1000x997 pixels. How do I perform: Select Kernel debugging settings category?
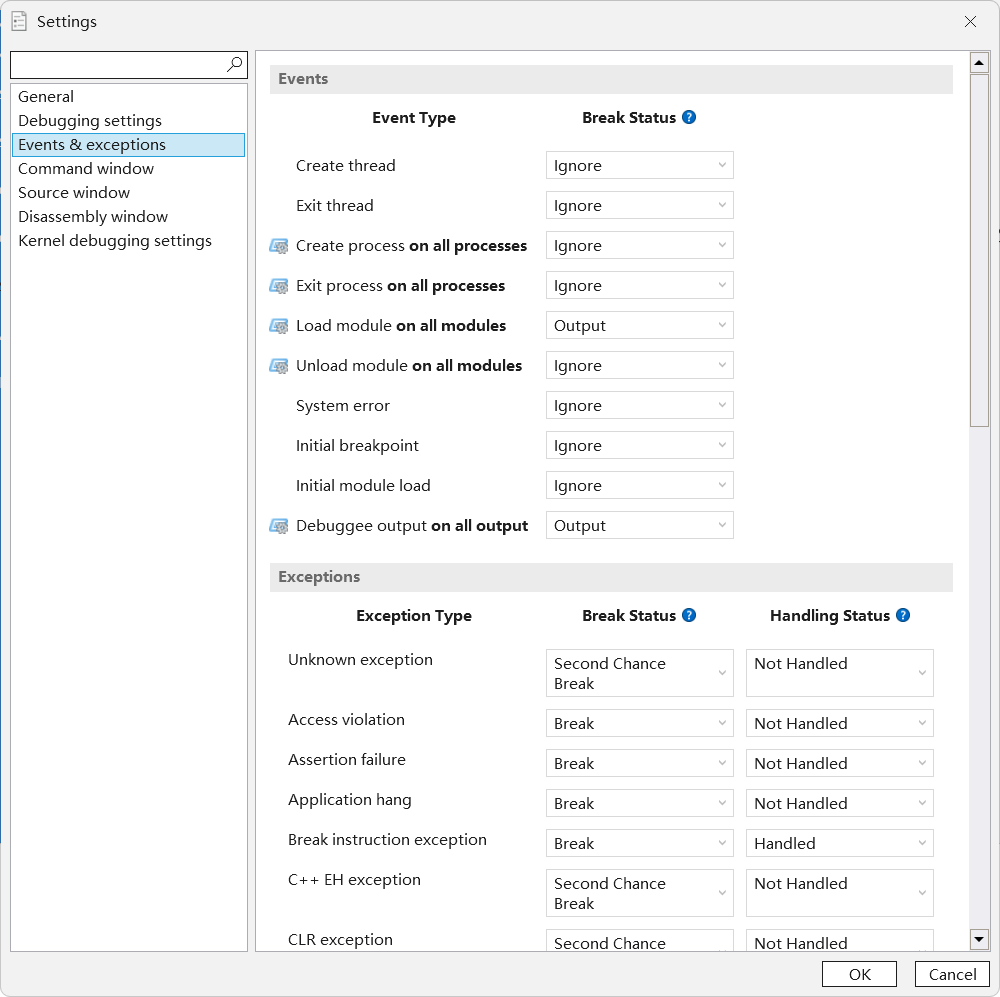[x=128, y=240]
